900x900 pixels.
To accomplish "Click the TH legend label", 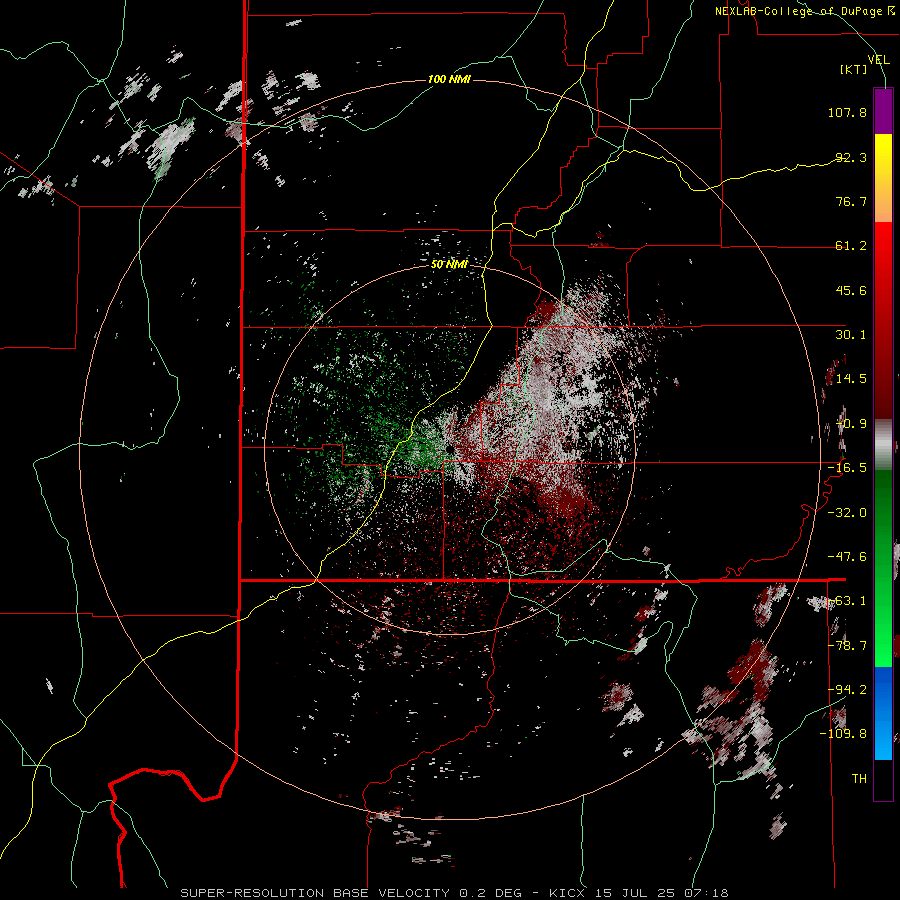I will click(x=859, y=779).
